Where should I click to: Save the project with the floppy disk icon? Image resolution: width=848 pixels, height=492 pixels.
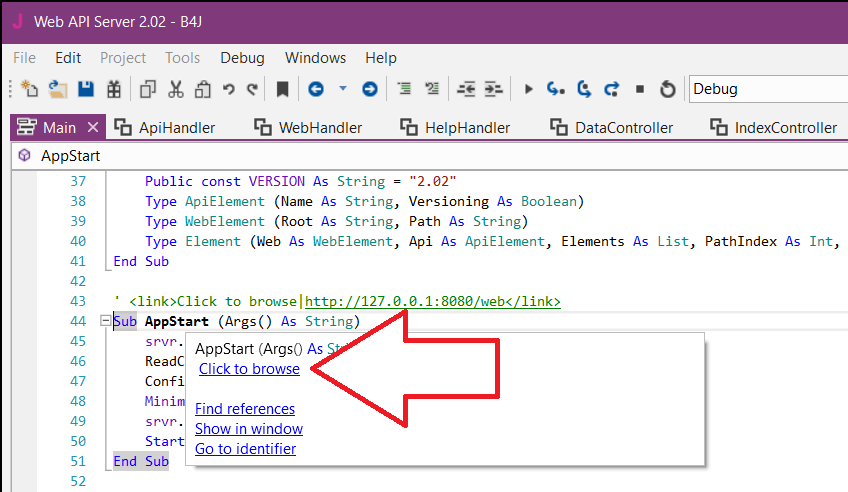(85, 89)
